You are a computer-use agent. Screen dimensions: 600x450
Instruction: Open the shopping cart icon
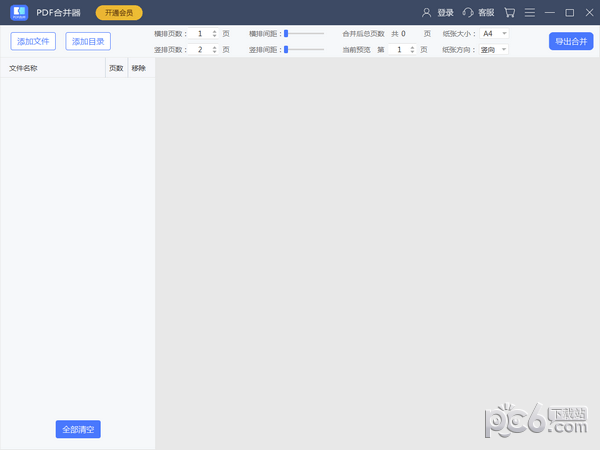510,13
